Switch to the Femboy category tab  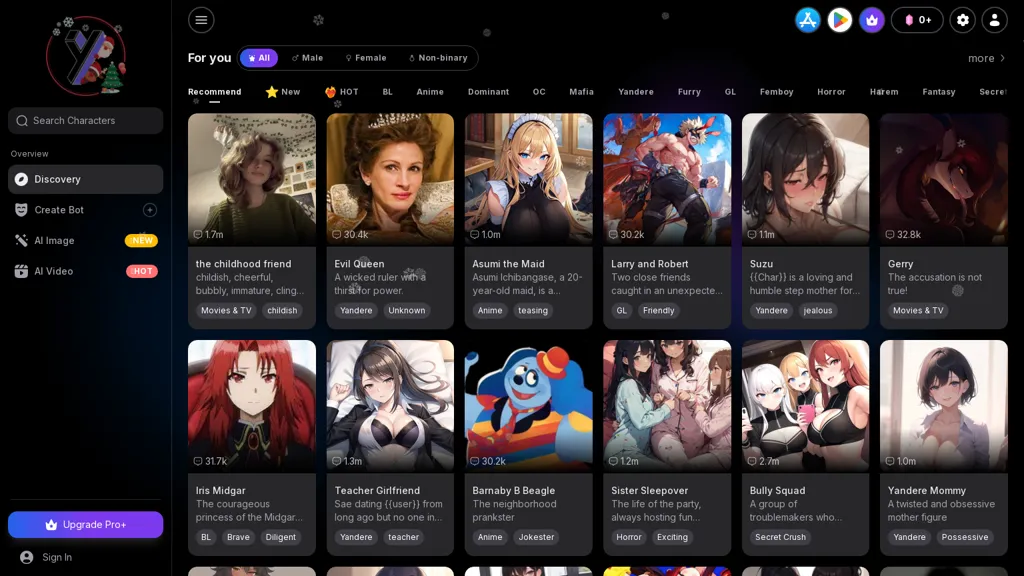776,92
